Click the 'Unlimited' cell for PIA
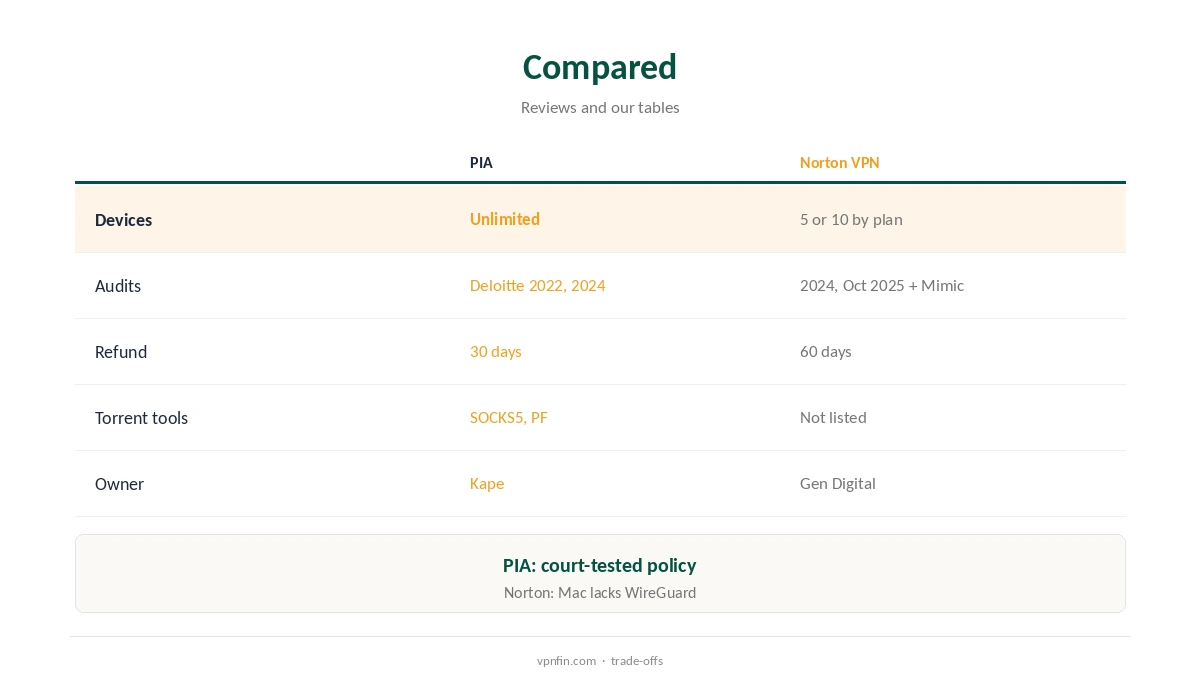The height and width of the screenshot is (680, 1200). [504, 219]
